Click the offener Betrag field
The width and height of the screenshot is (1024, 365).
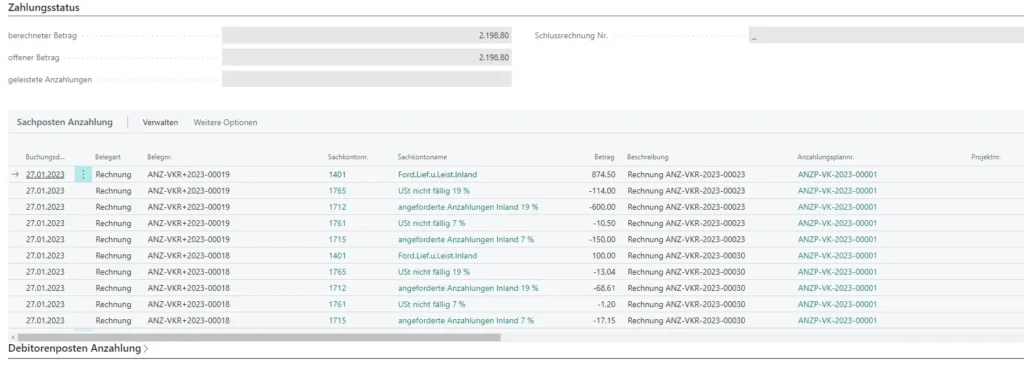(x=367, y=57)
